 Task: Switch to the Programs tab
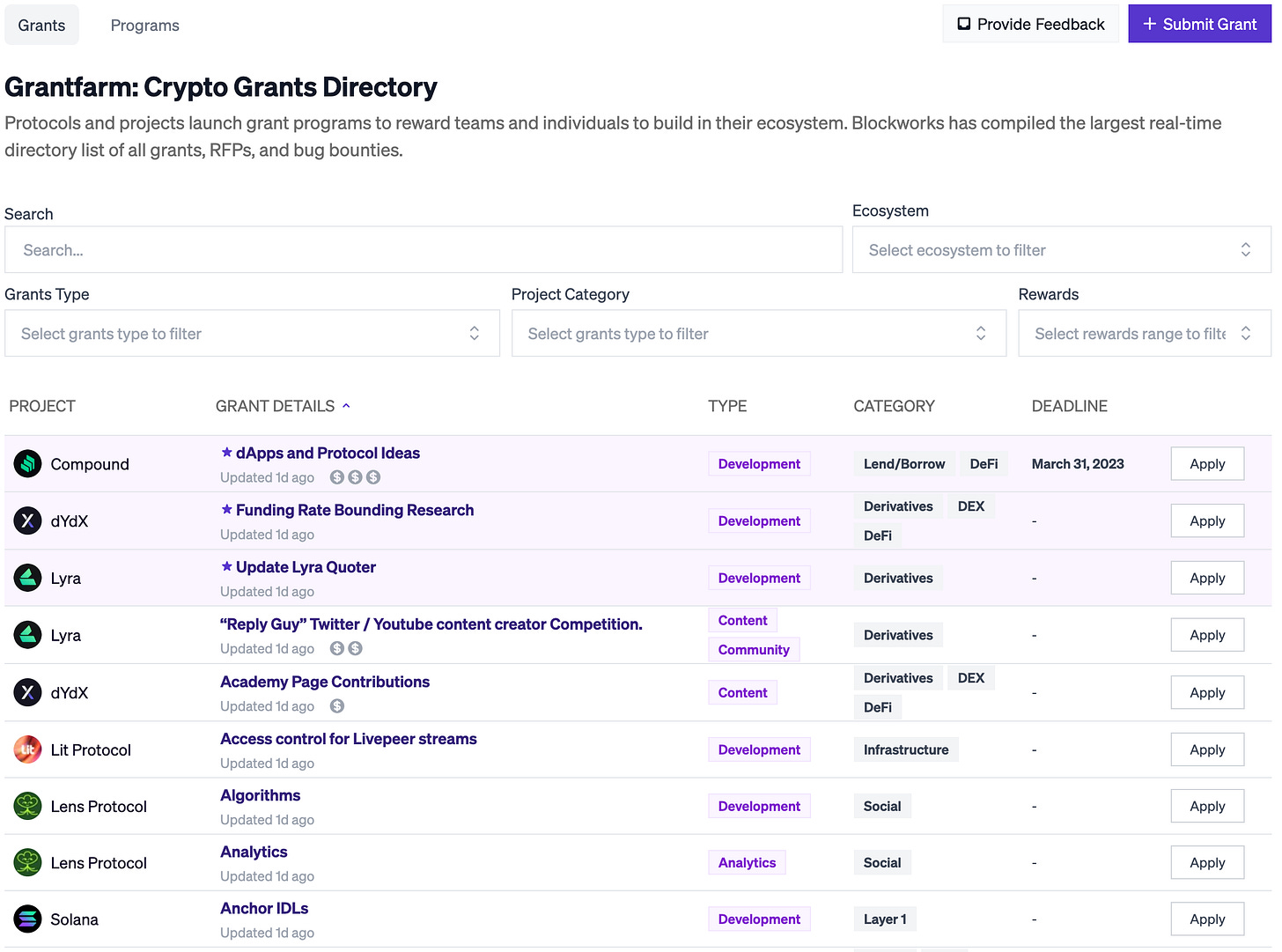tap(144, 25)
